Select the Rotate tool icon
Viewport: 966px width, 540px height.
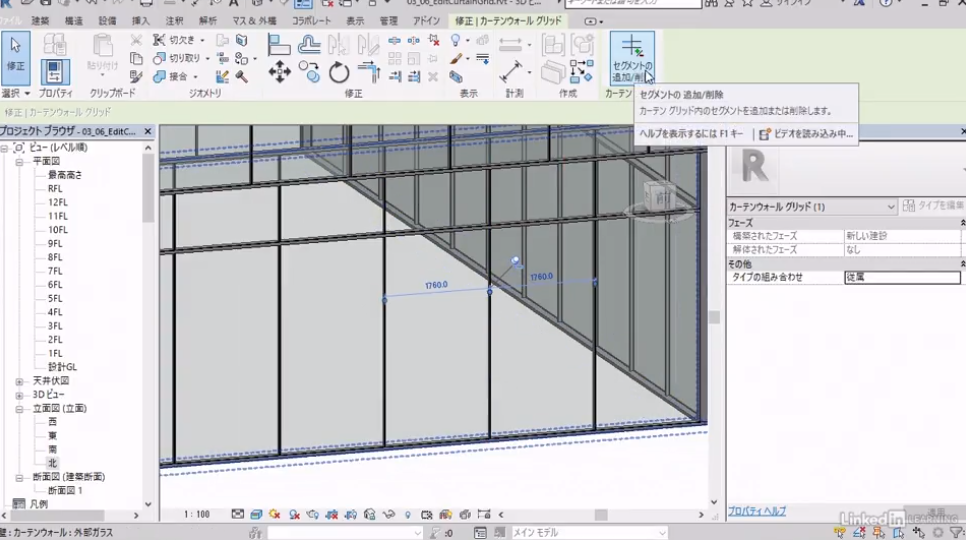click(x=339, y=72)
